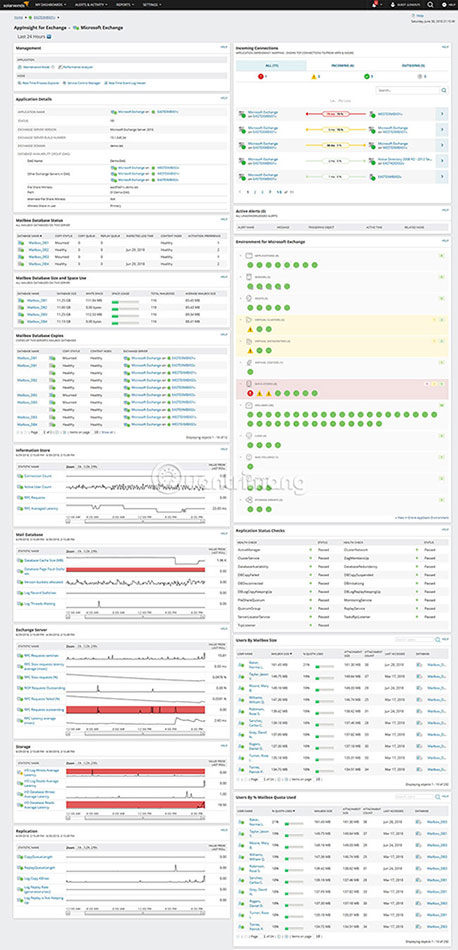Click the Volumes category icon

click(x=248, y=405)
